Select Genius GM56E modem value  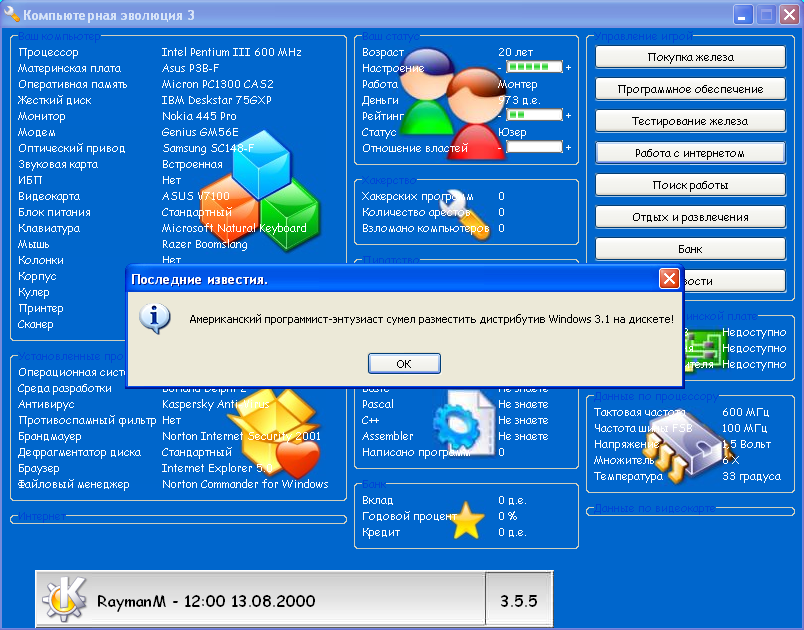click(x=200, y=132)
